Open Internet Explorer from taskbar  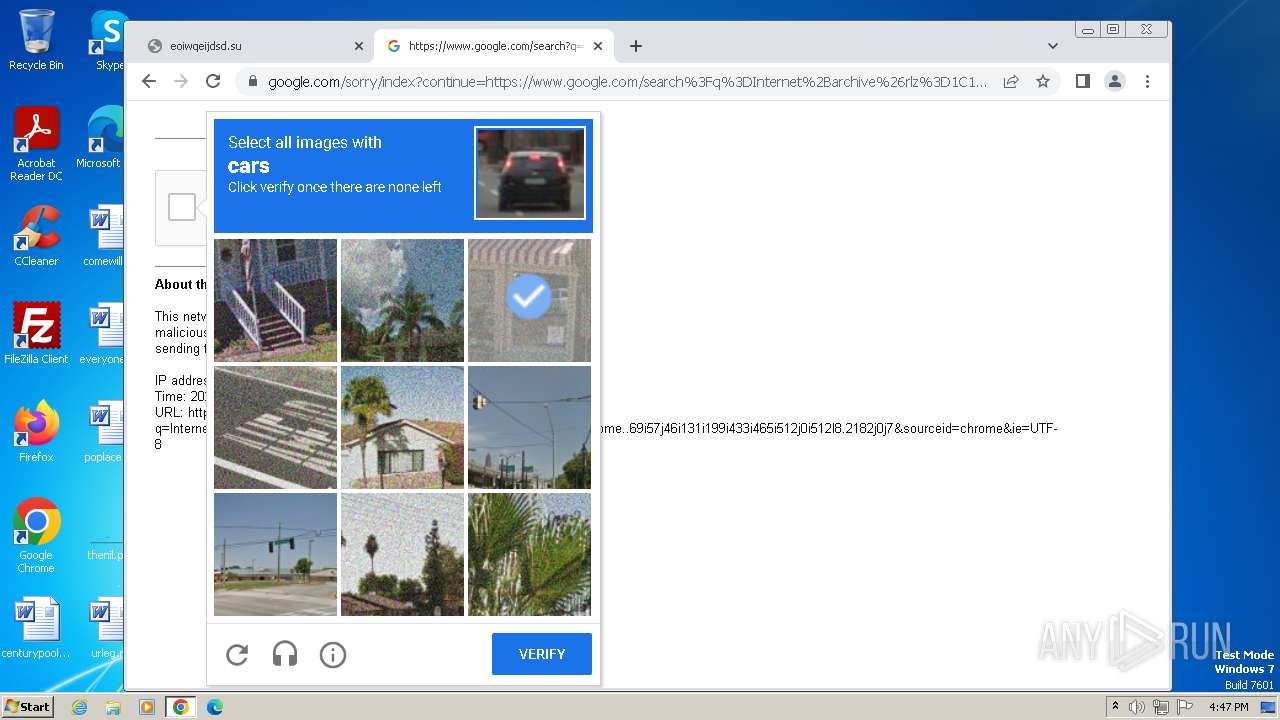point(80,707)
